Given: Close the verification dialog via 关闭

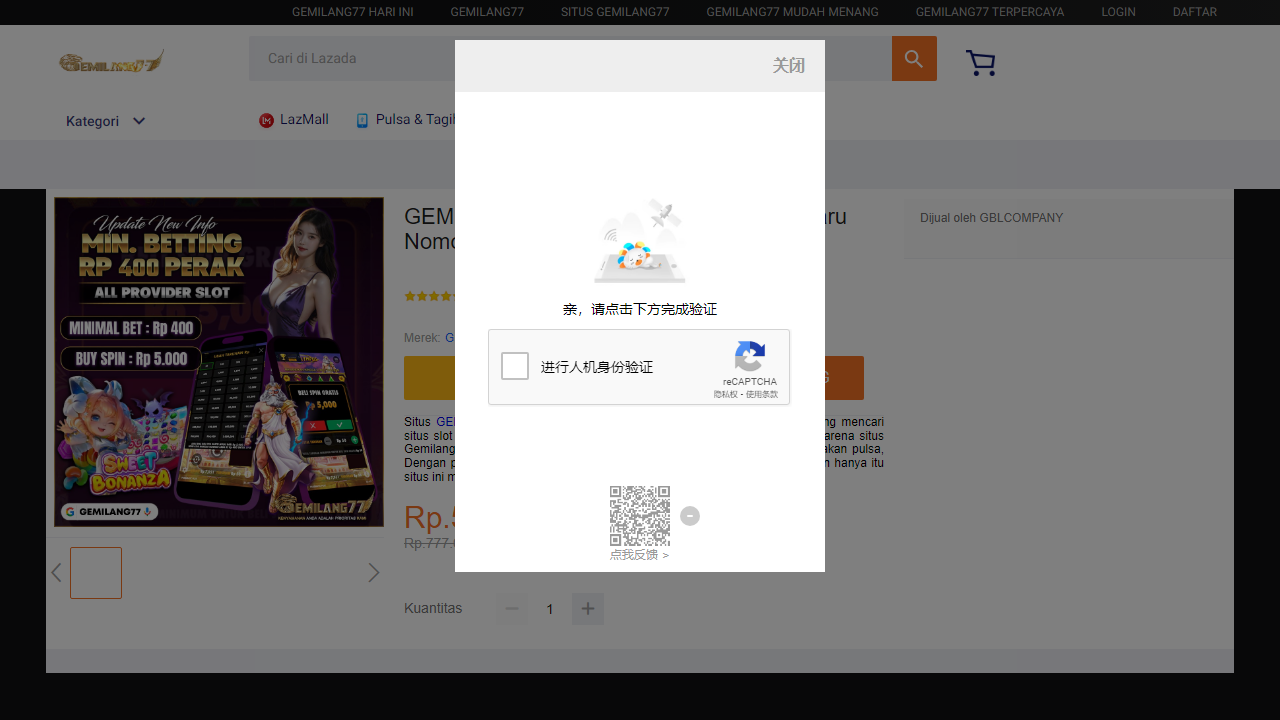Looking at the screenshot, I should (x=788, y=66).
